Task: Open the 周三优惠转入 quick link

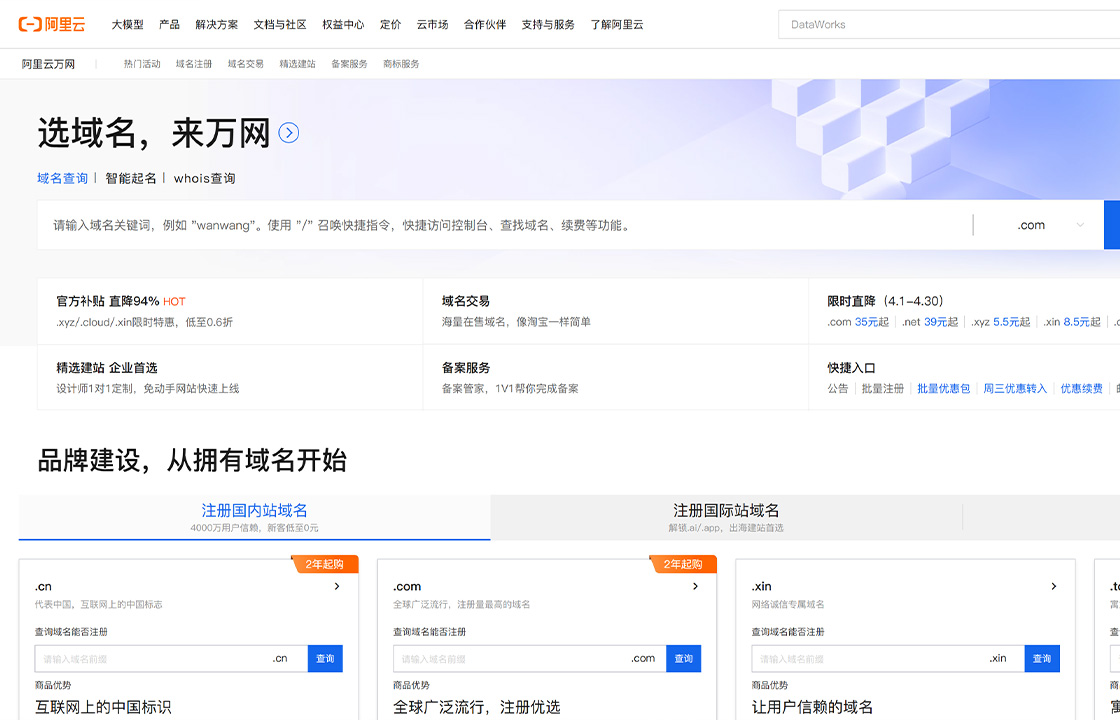Action: pyautogui.click(x=1015, y=389)
